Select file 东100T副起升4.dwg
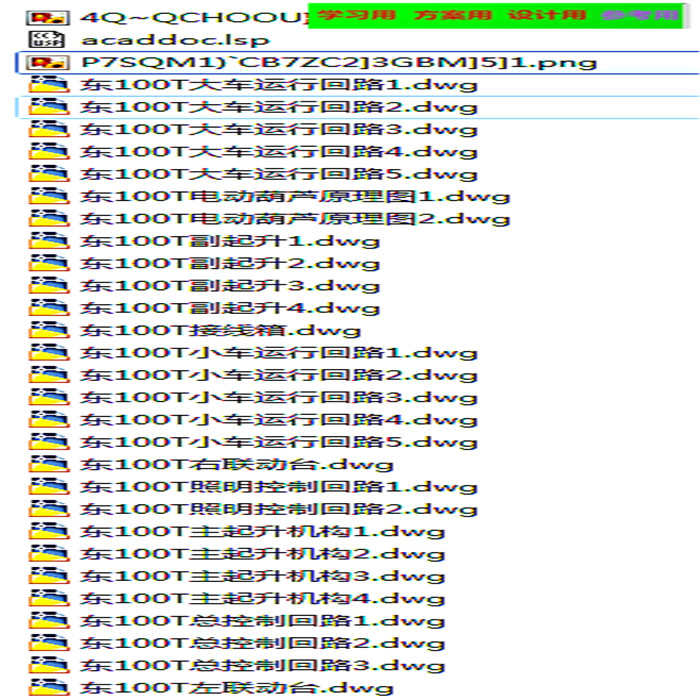Viewport: 700px width, 700px height. point(229,308)
